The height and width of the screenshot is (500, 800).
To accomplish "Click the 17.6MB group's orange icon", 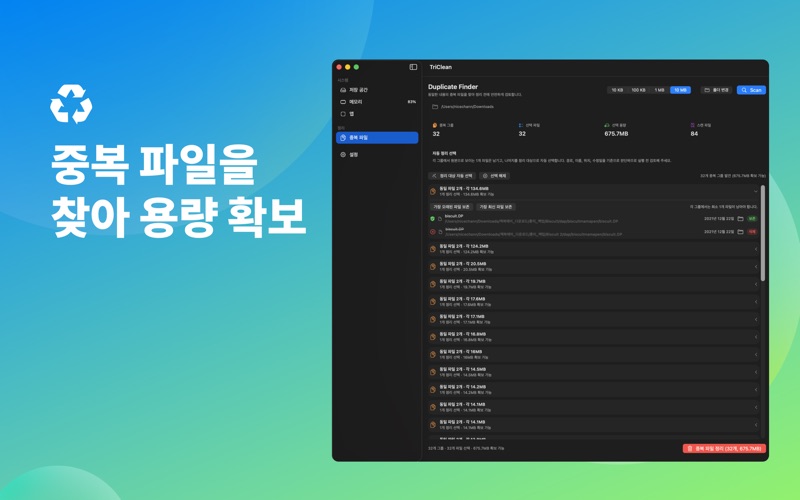I will click(x=433, y=302).
